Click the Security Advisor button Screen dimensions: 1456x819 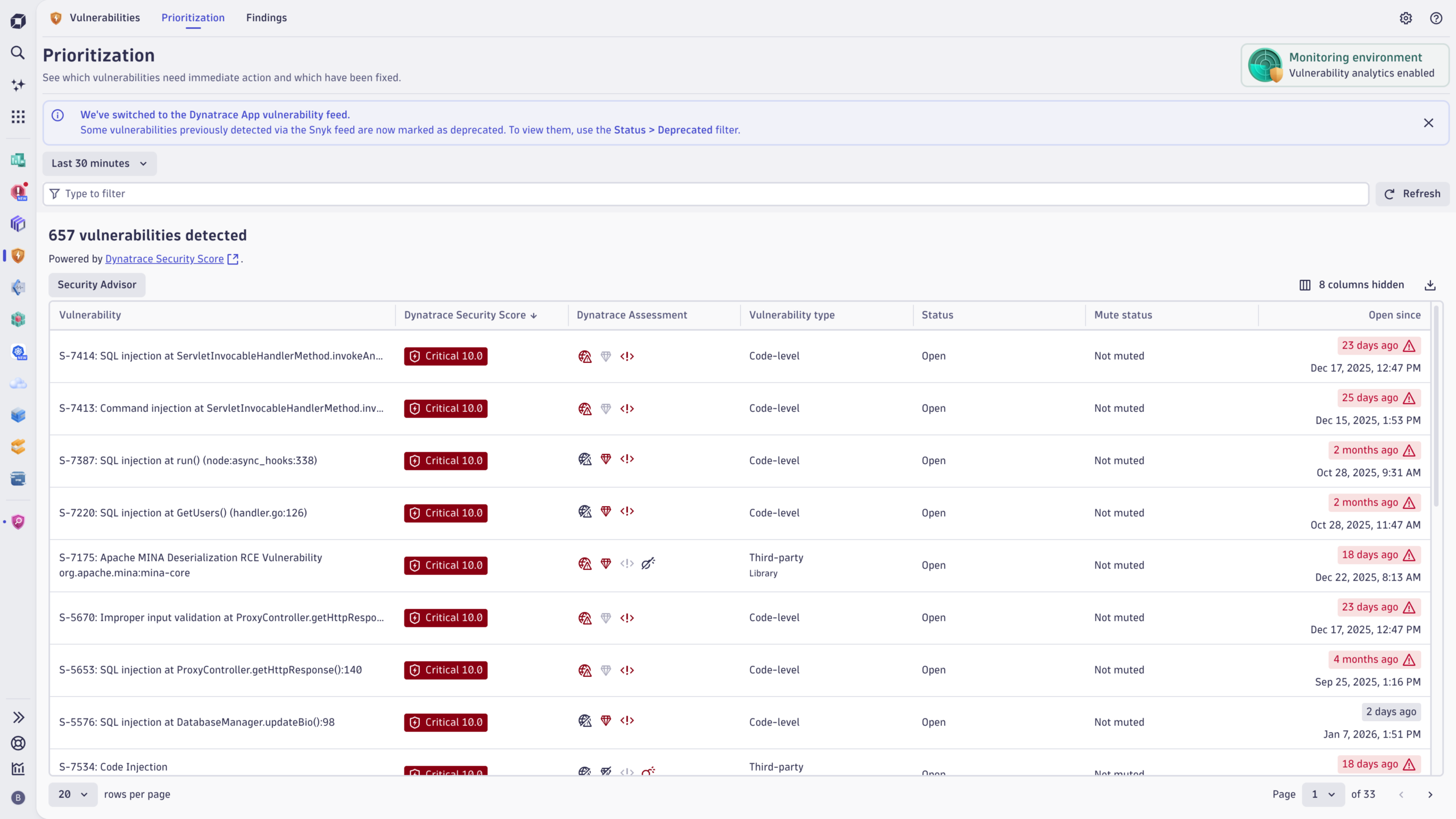97,284
